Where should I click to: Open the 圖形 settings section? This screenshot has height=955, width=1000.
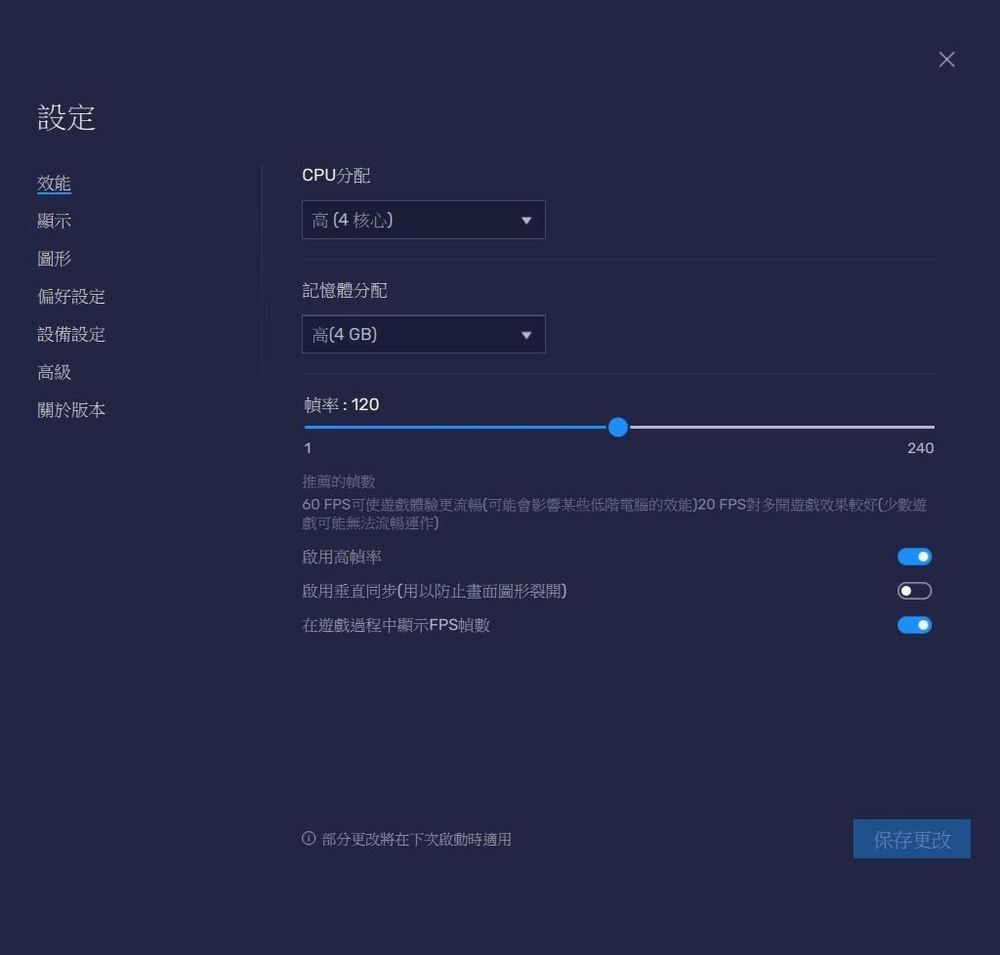[x=54, y=259]
